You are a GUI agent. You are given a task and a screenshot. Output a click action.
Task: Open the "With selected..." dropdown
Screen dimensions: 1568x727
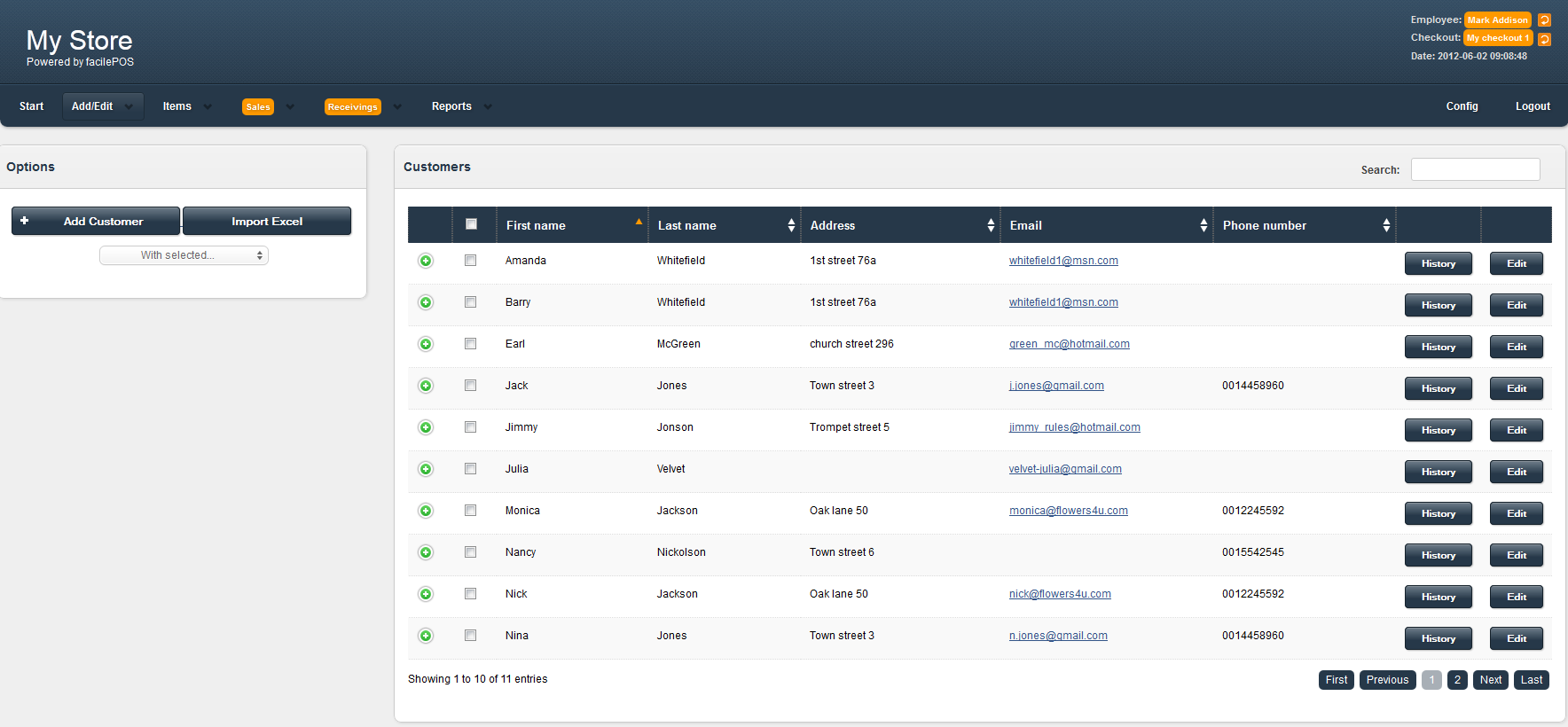[x=184, y=255]
